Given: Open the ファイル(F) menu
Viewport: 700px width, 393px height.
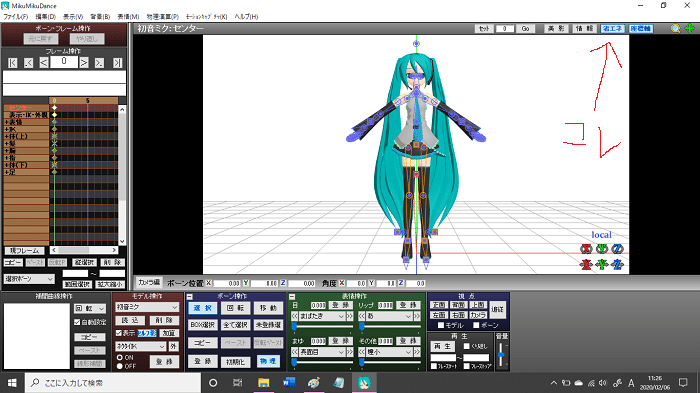Looking at the screenshot, I should click(x=16, y=17).
